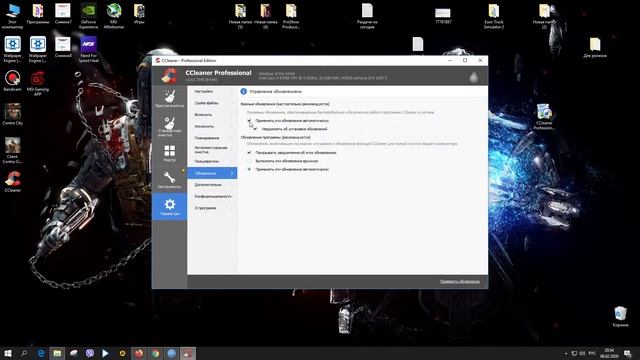The width and height of the screenshot is (640, 360).
Task: Open the Планирование settings page
Action: coord(212,138)
